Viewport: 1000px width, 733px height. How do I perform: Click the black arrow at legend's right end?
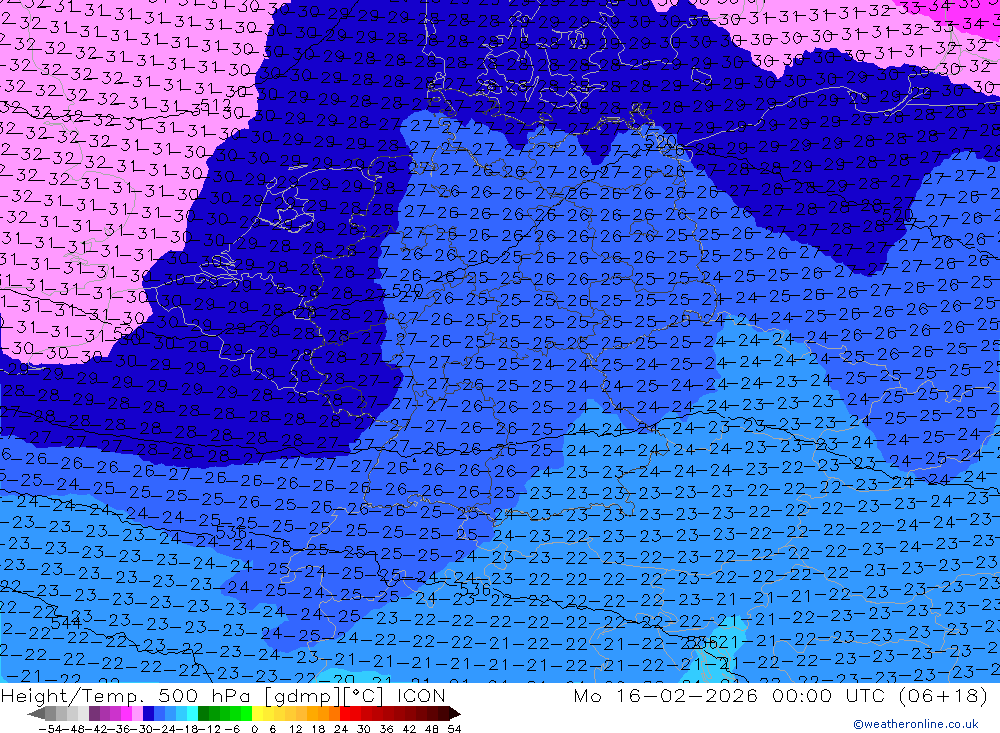455,713
